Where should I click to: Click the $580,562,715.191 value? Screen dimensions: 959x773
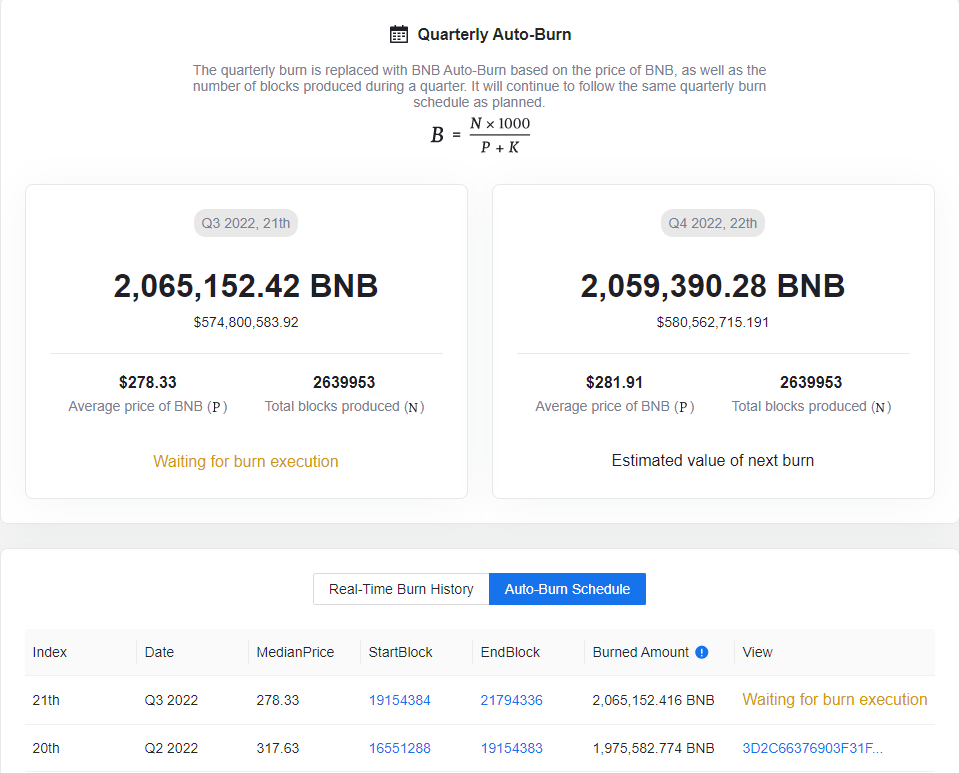tap(713, 322)
